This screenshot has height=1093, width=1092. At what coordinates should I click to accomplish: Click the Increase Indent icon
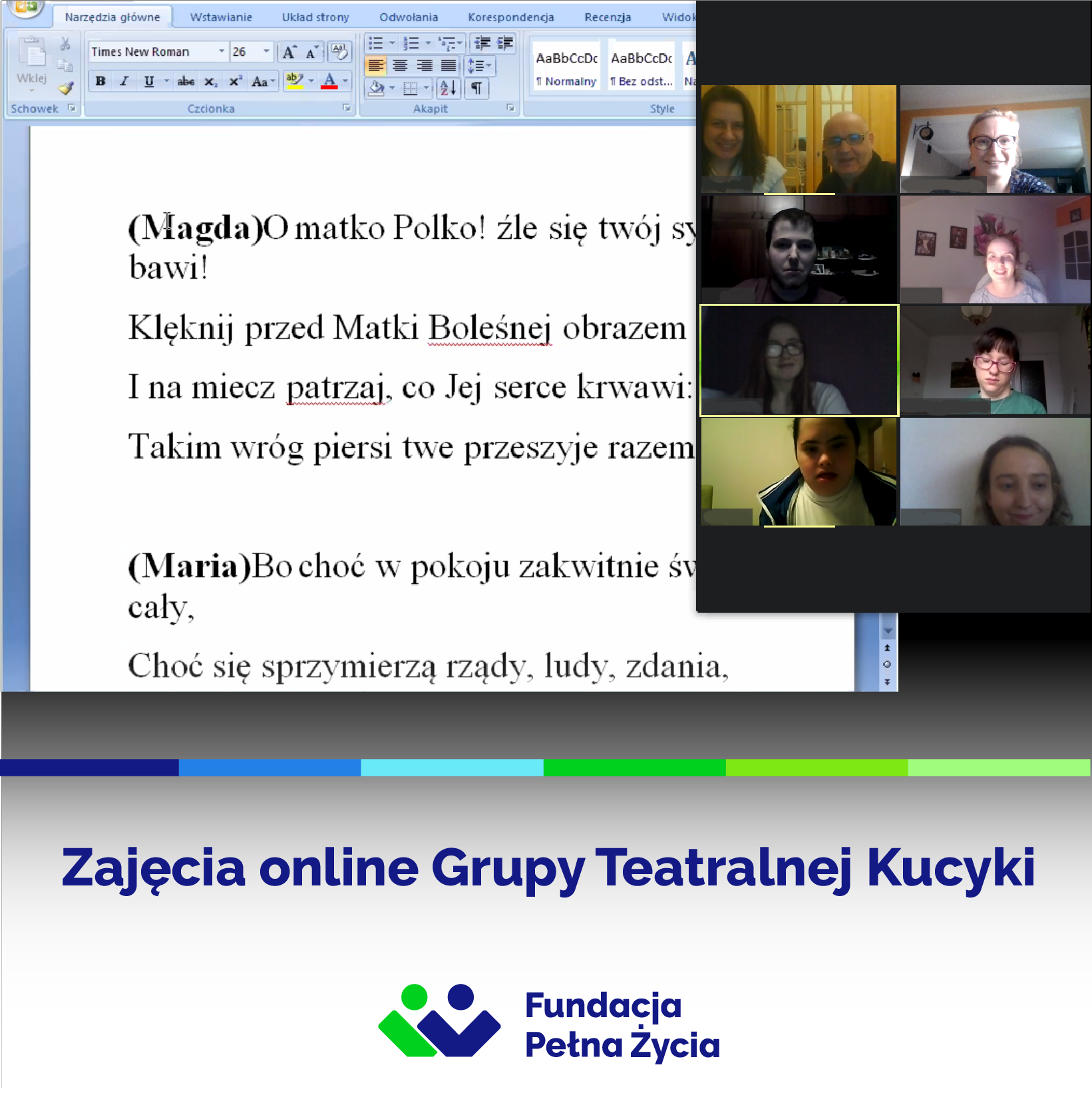click(506, 44)
